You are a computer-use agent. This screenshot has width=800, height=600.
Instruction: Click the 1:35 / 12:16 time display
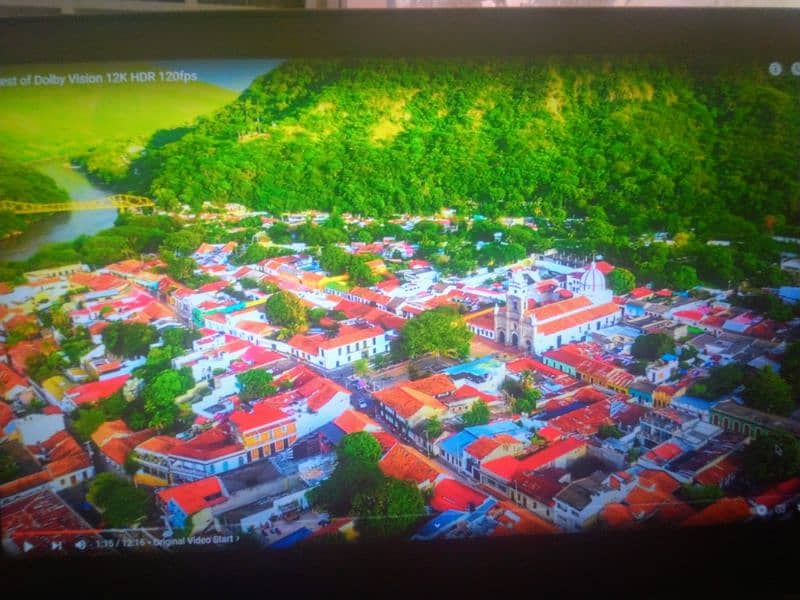[120, 543]
